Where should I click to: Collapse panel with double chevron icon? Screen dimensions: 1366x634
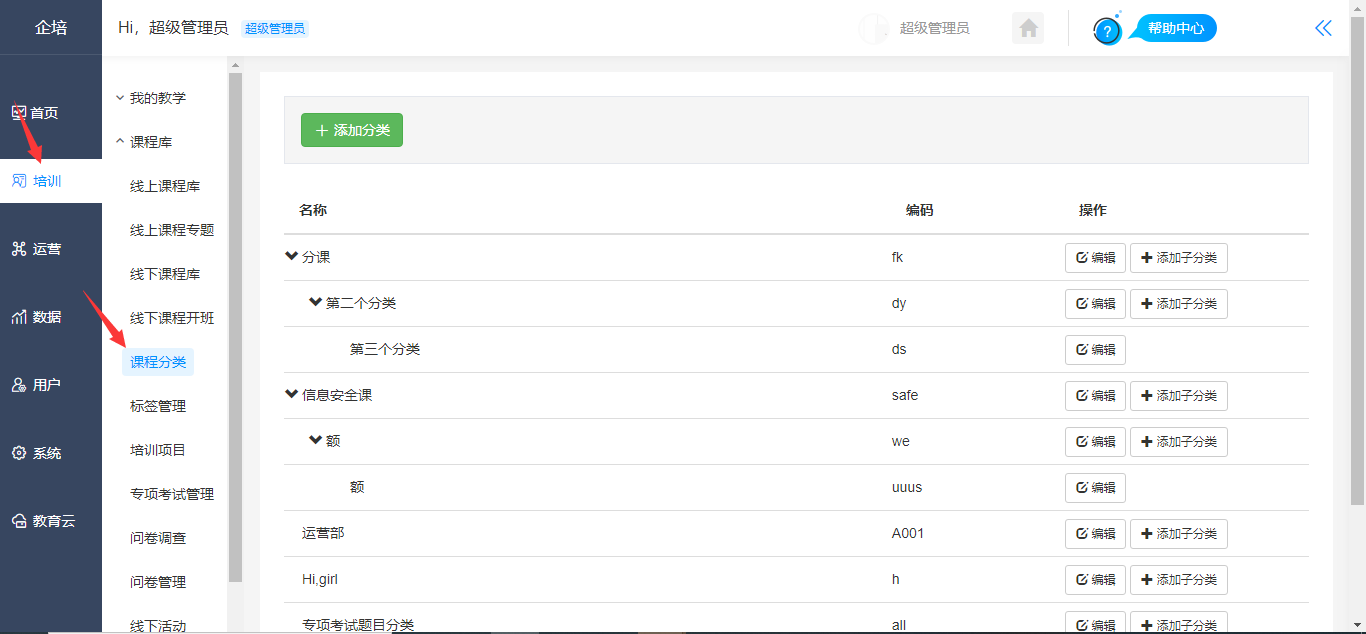[x=1324, y=28]
